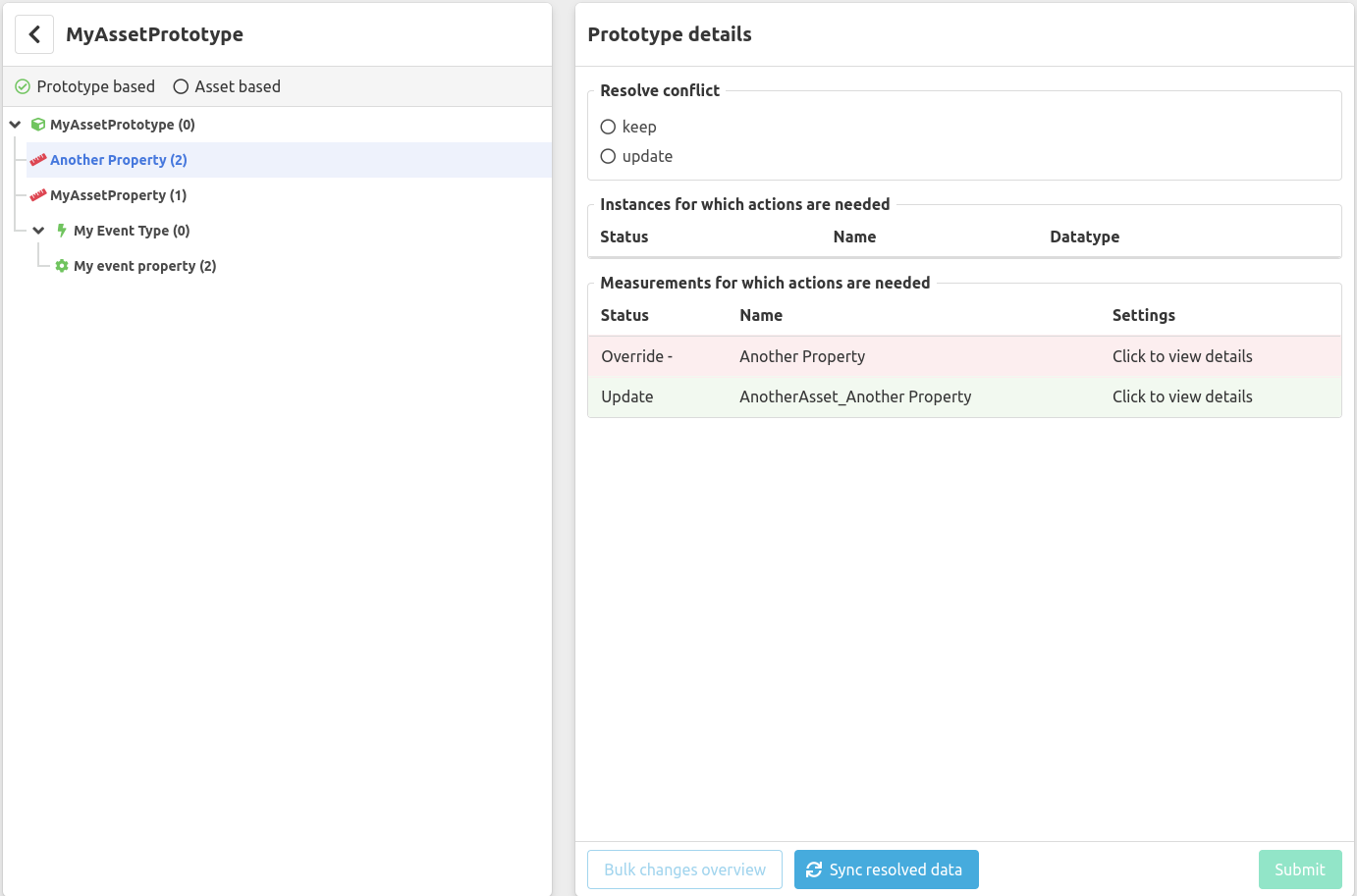Click the Datatype column header in instances

1085,237
